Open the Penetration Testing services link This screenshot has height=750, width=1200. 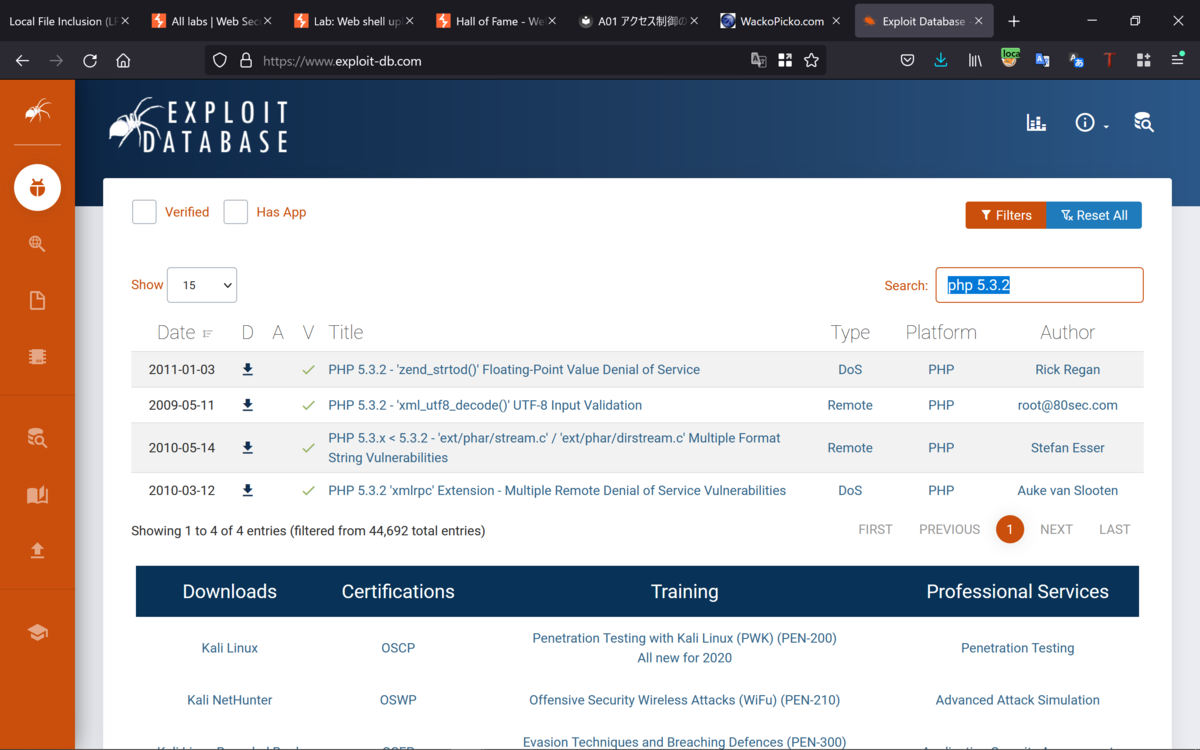(x=1017, y=648)
